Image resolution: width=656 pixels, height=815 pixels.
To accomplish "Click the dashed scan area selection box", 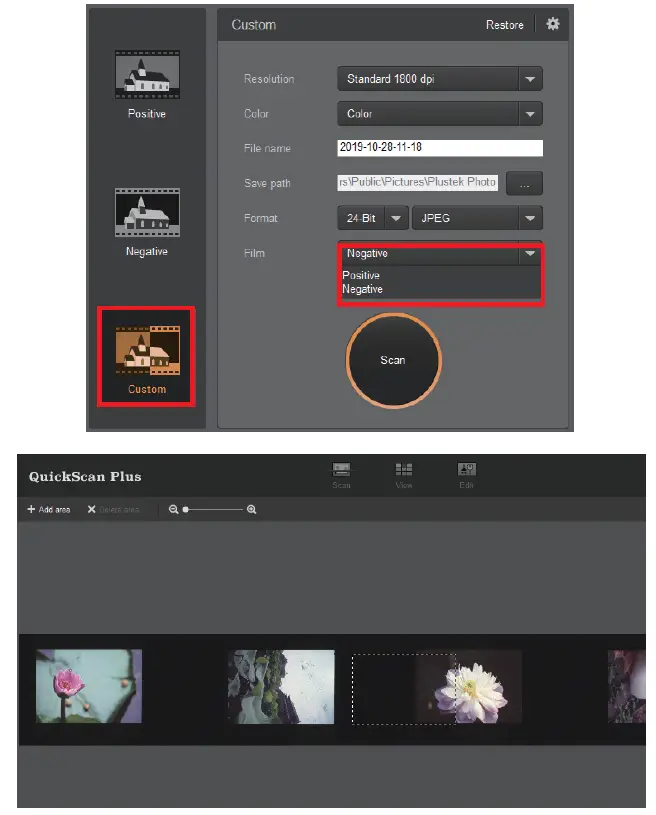I will (x=404, y=689).
